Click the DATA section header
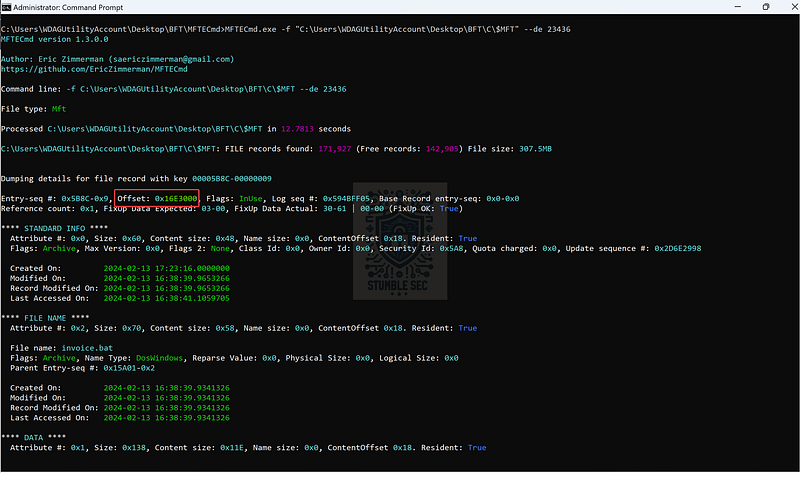Screen dimensions: 800x482 pos(34,438)
